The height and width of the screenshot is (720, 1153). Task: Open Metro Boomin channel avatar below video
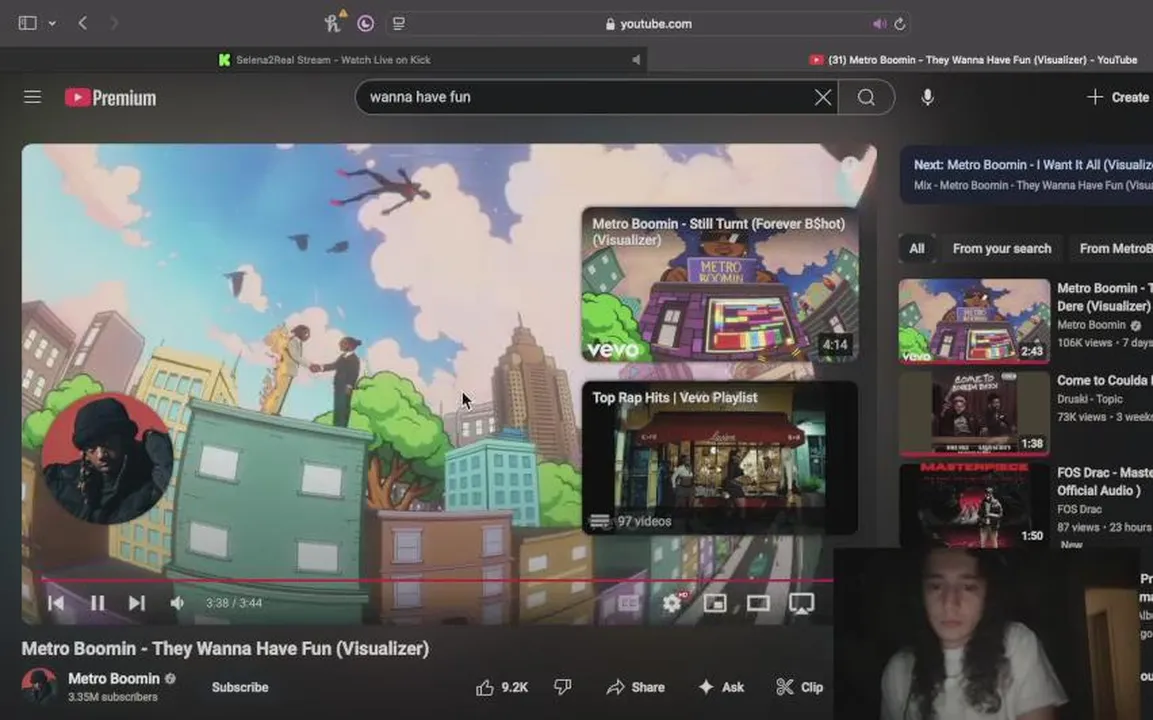(x=39, y=686)
